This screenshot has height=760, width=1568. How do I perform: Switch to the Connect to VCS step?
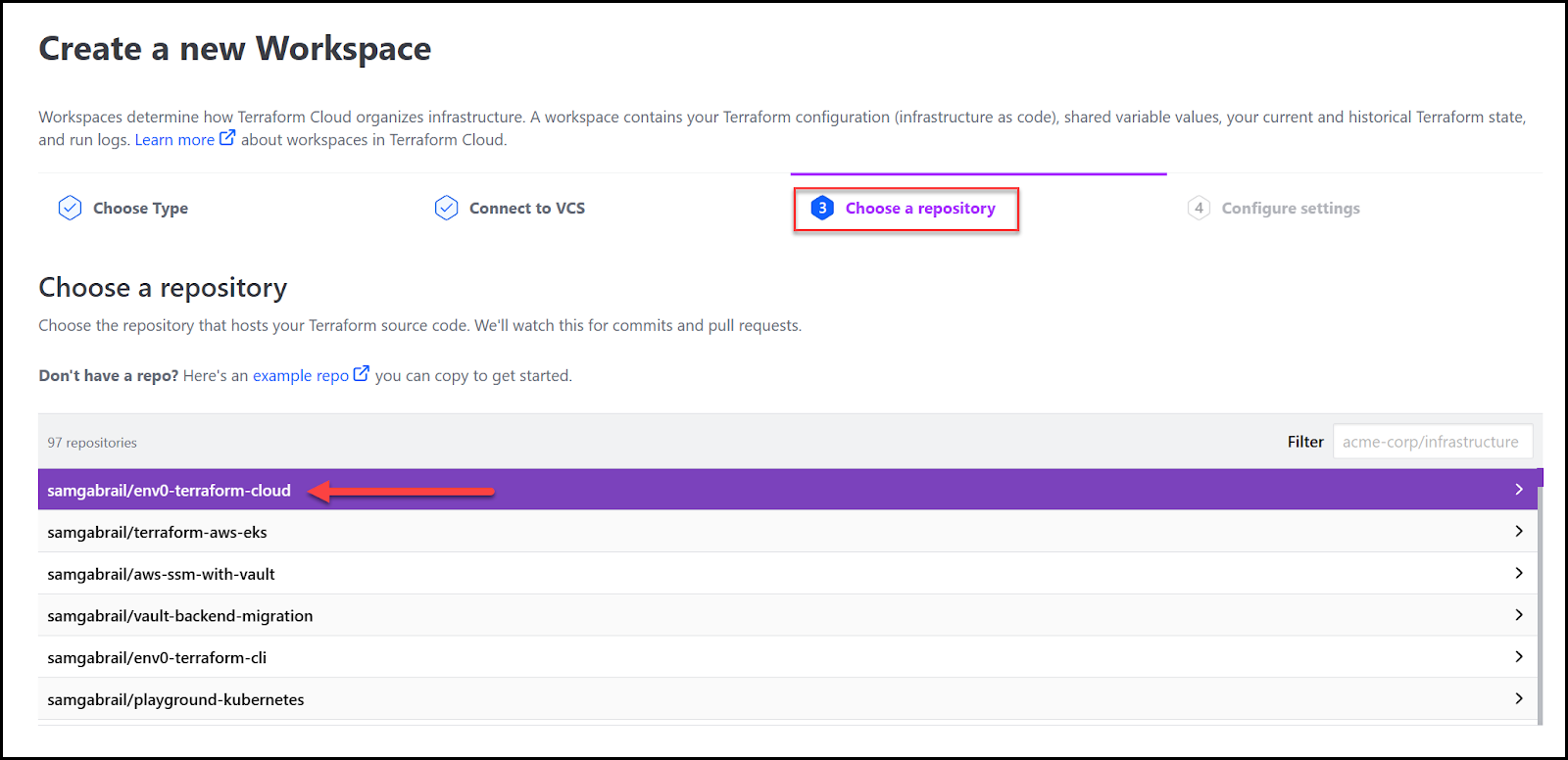527,208
